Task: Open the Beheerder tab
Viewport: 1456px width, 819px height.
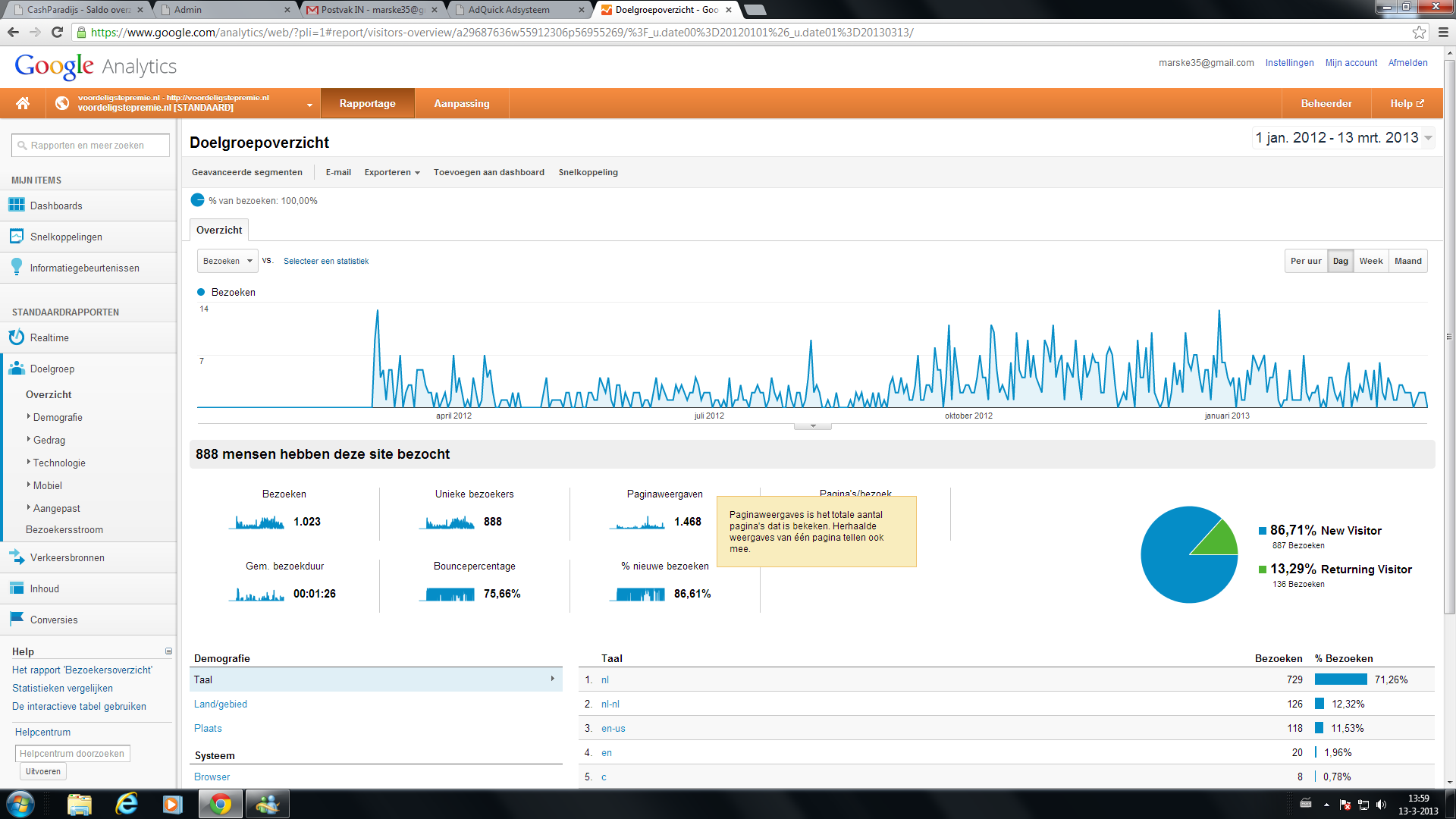Action: point(1326,103)
